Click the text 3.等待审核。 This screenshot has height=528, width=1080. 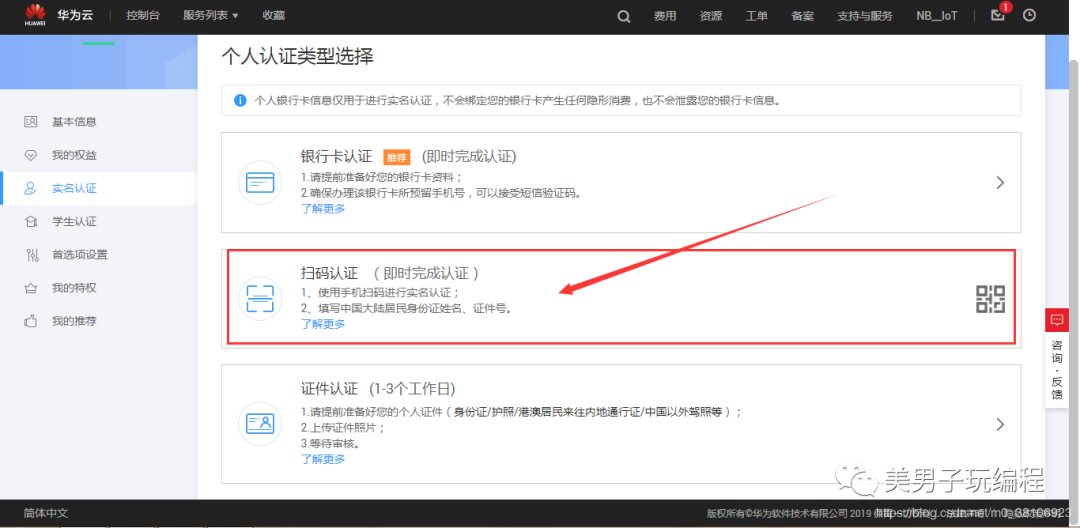tap(331, 443)
